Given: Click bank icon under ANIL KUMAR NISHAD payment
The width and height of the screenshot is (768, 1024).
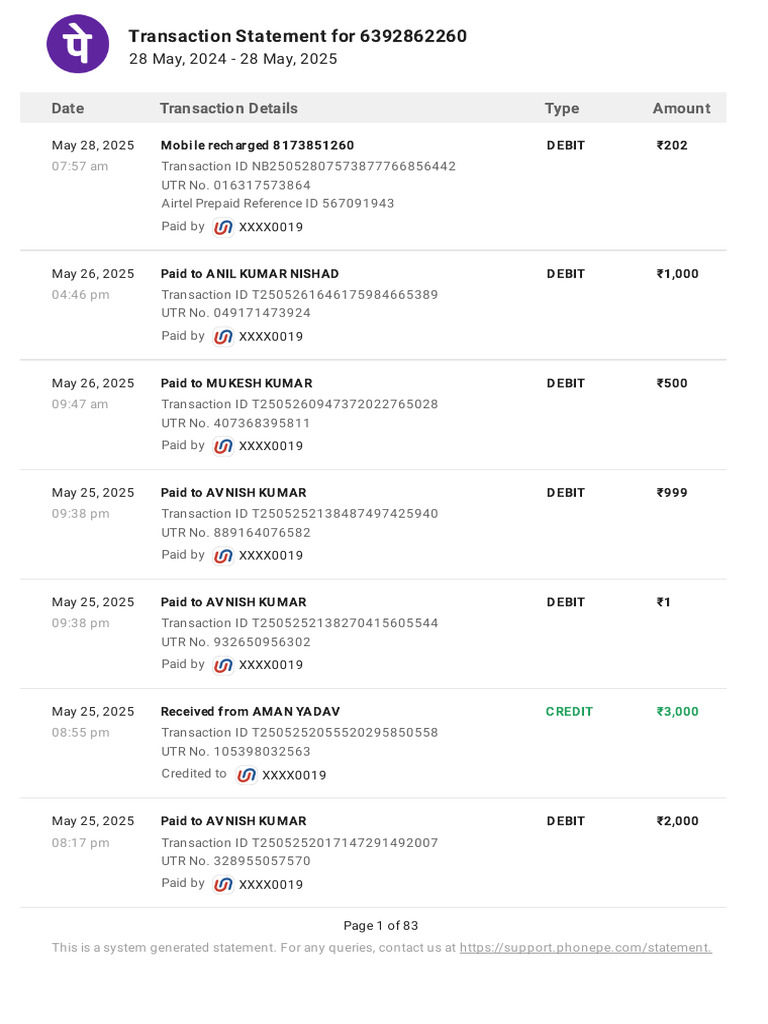Looking at the screenshot, I should pyautogui.click(x=223, y=336).
